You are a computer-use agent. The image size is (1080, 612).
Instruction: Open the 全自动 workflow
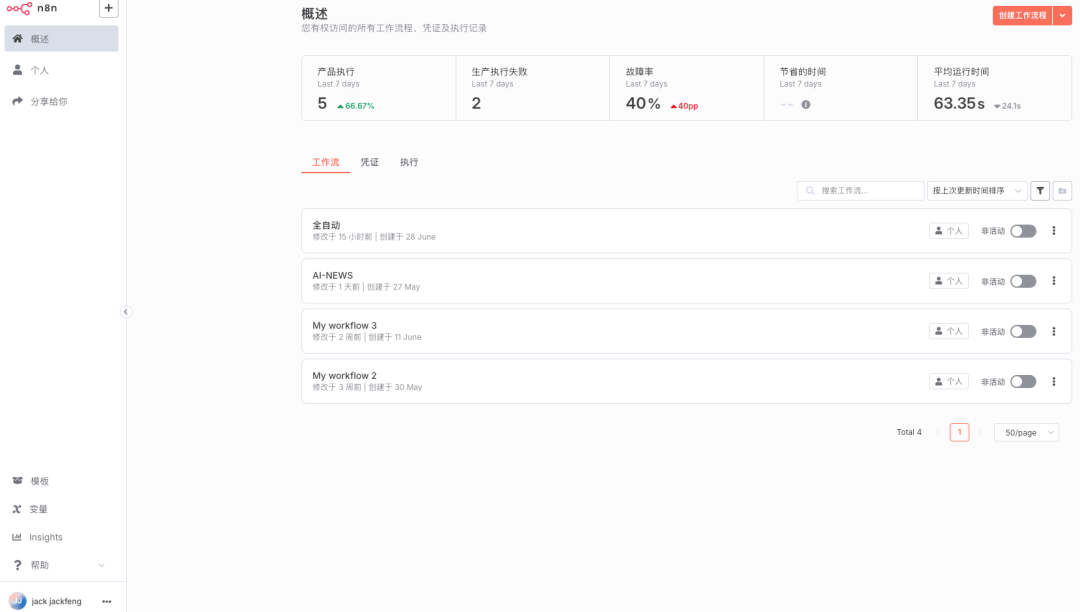click(x=686, y=231)
